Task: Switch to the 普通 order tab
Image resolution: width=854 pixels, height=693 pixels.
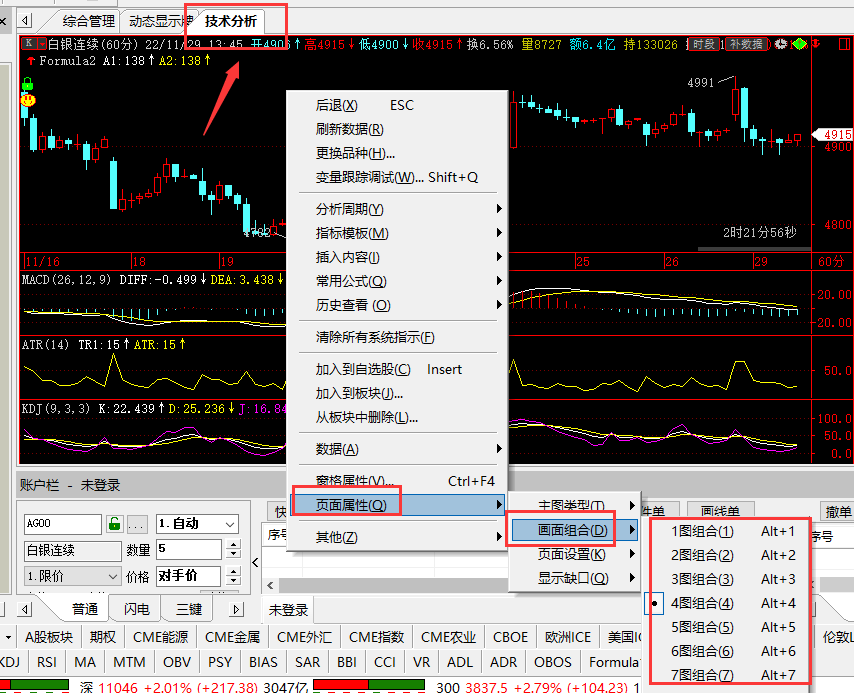Action: pos(85,609)
